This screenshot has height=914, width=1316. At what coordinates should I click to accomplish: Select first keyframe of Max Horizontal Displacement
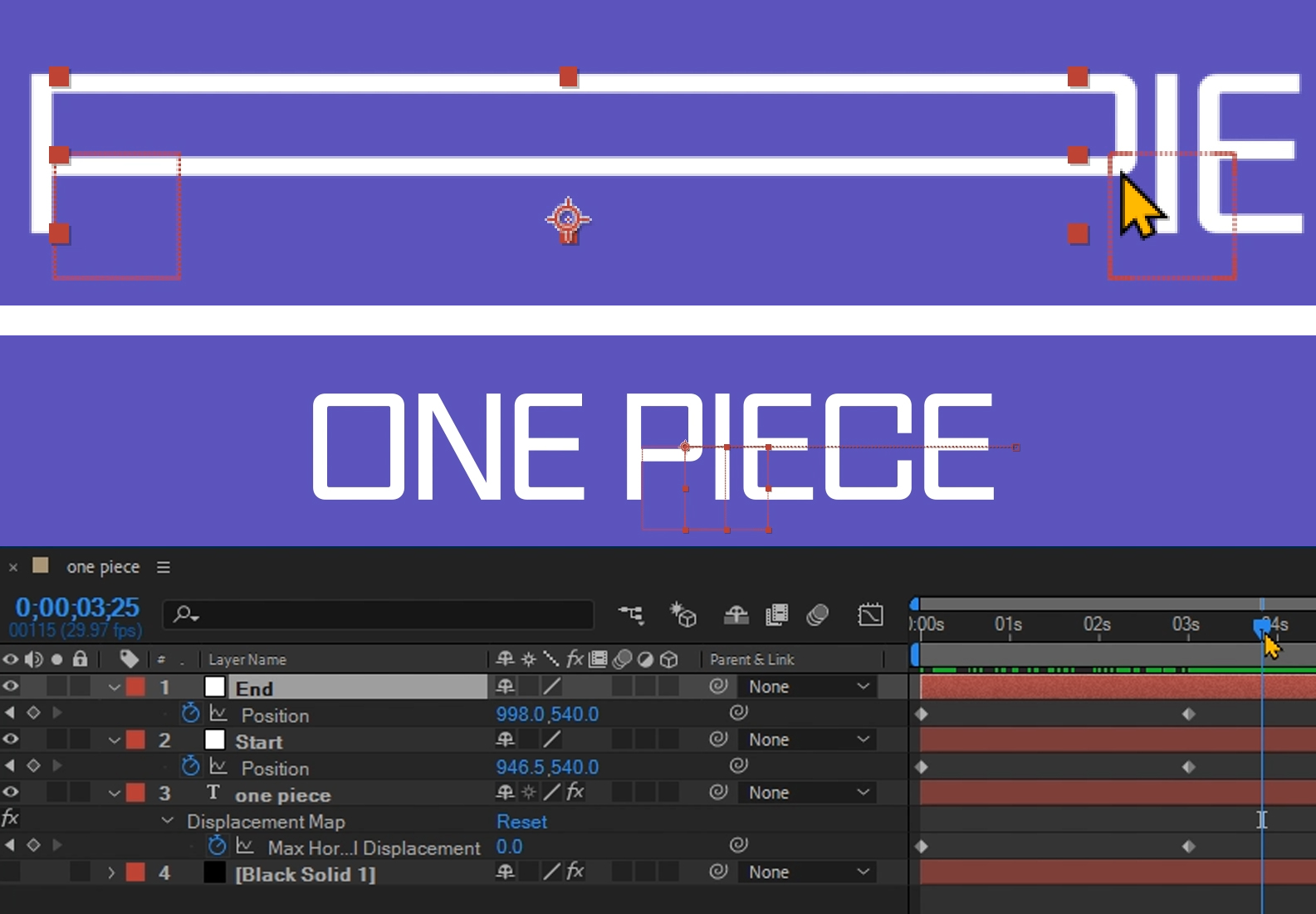click(921, 847)
